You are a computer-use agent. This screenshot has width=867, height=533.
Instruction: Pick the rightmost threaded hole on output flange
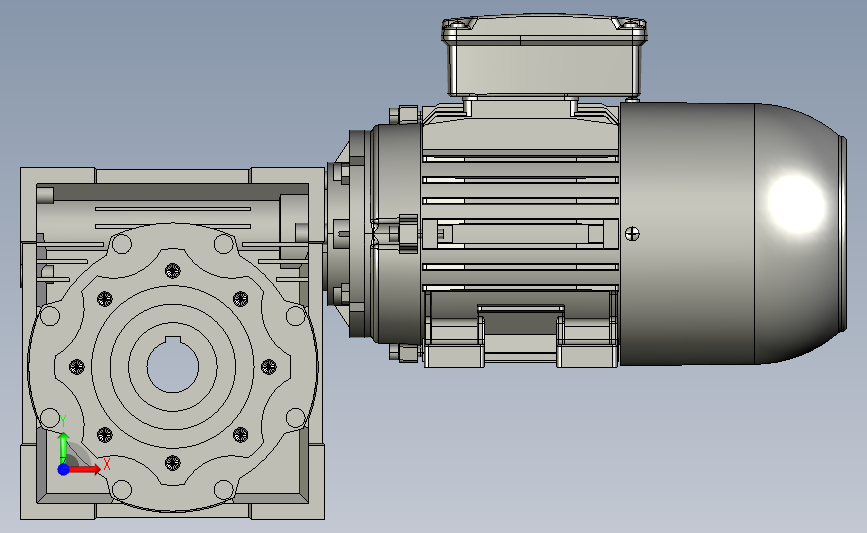(269, 367)
